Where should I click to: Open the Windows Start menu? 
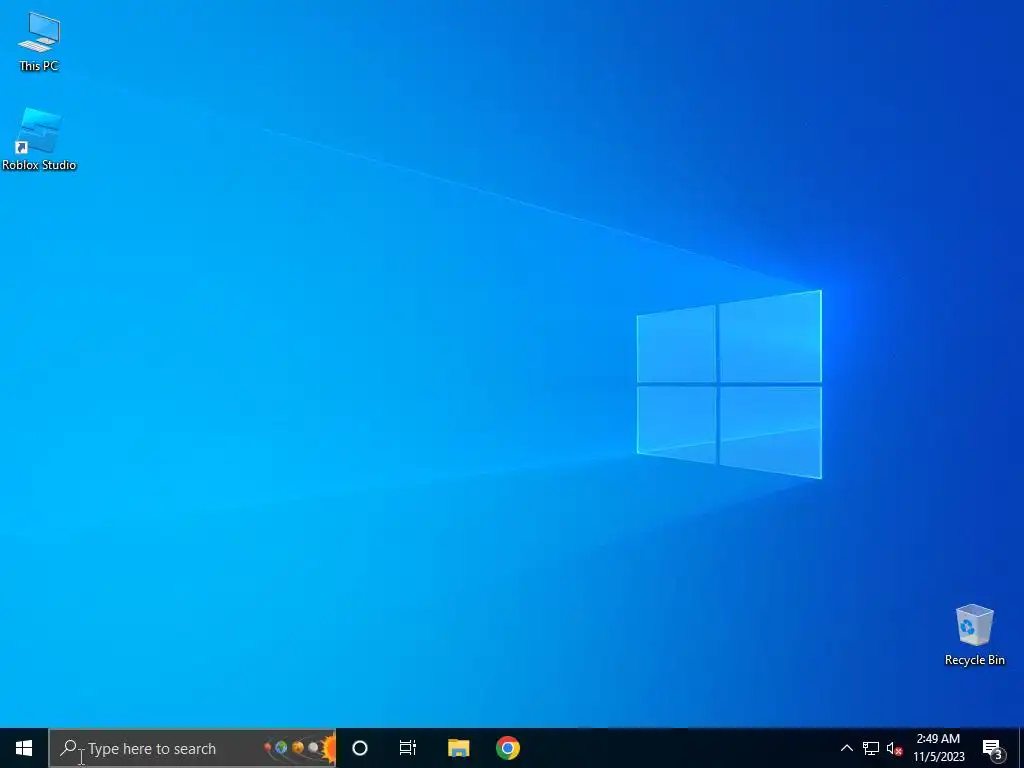coord(24,748)
